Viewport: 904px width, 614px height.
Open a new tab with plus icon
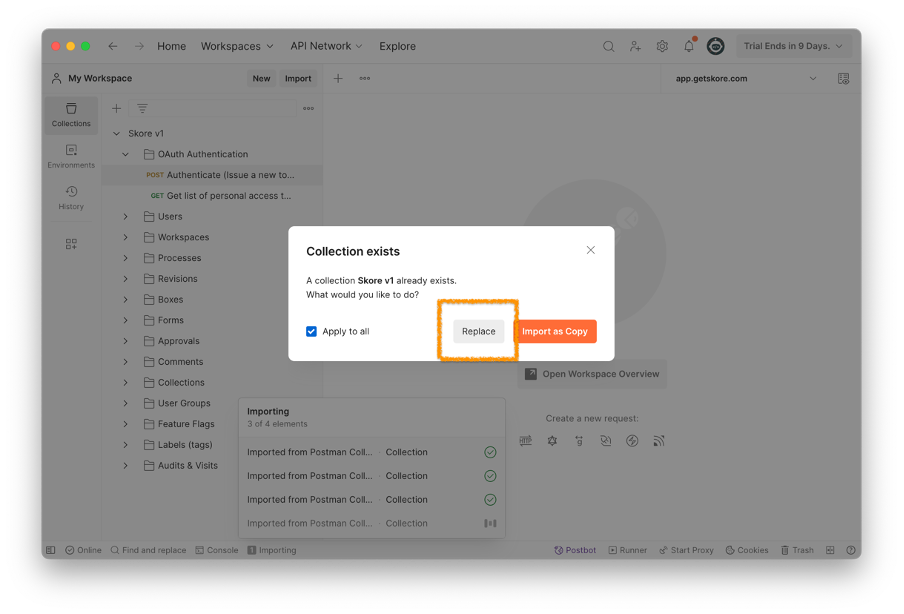[x=338, y=78]
